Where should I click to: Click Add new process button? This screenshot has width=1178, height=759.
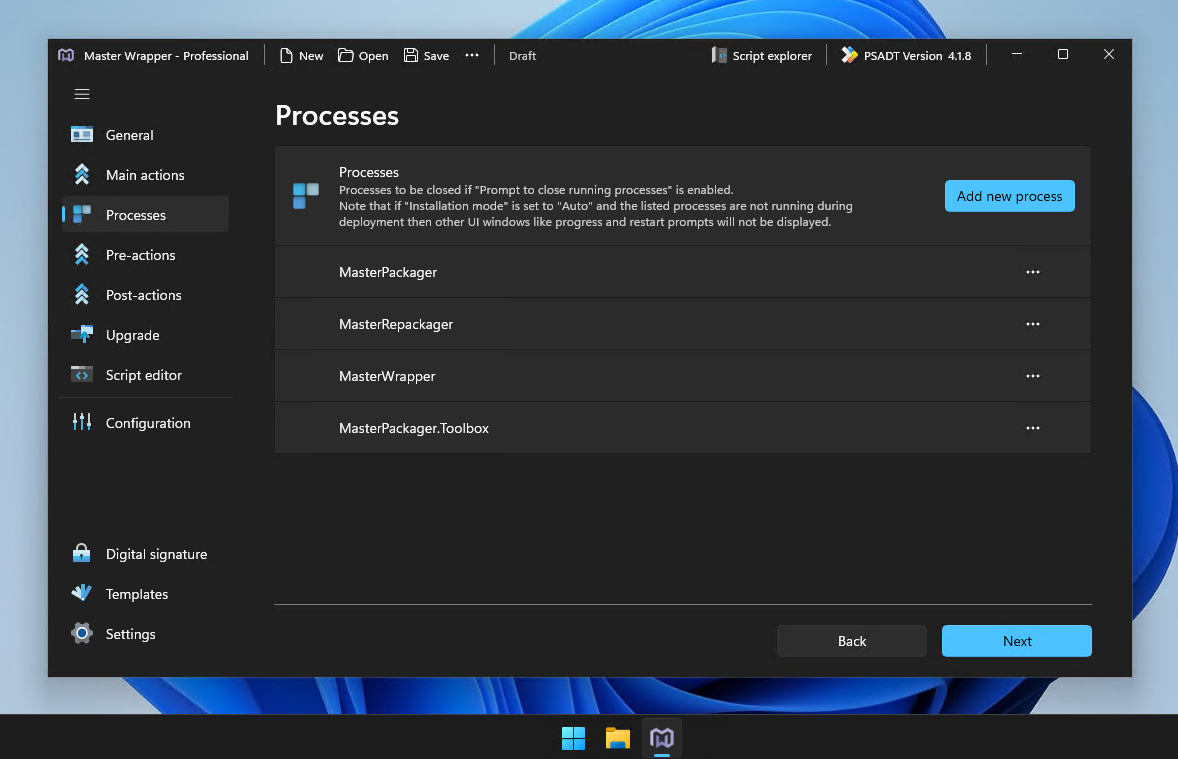(x=1009, y=196)
